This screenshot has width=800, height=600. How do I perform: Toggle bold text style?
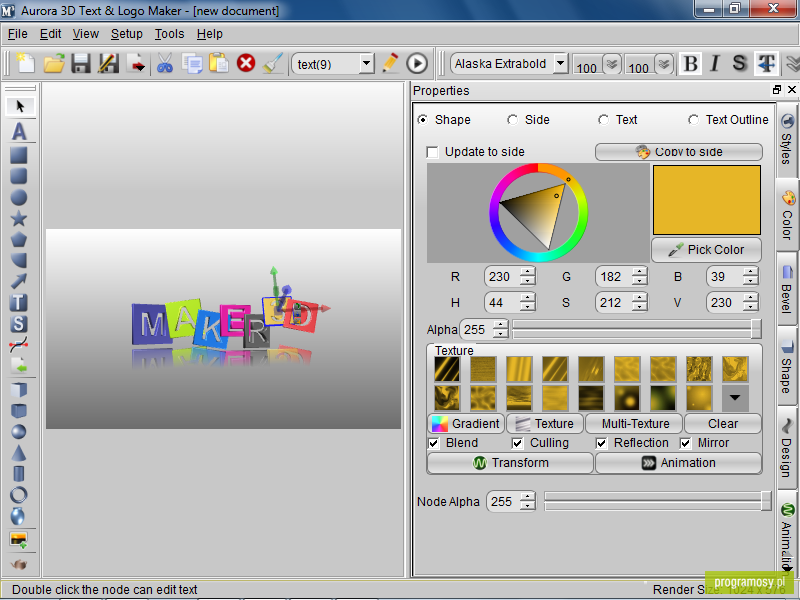point(691,64)
